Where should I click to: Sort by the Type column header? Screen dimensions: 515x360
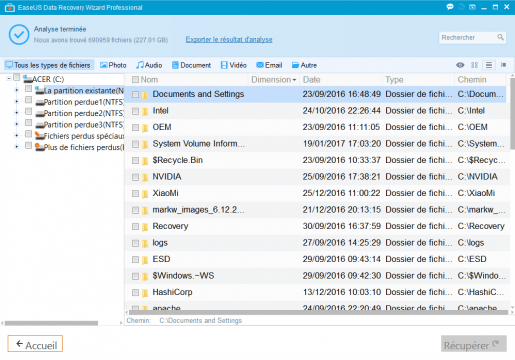coord(418,80)
